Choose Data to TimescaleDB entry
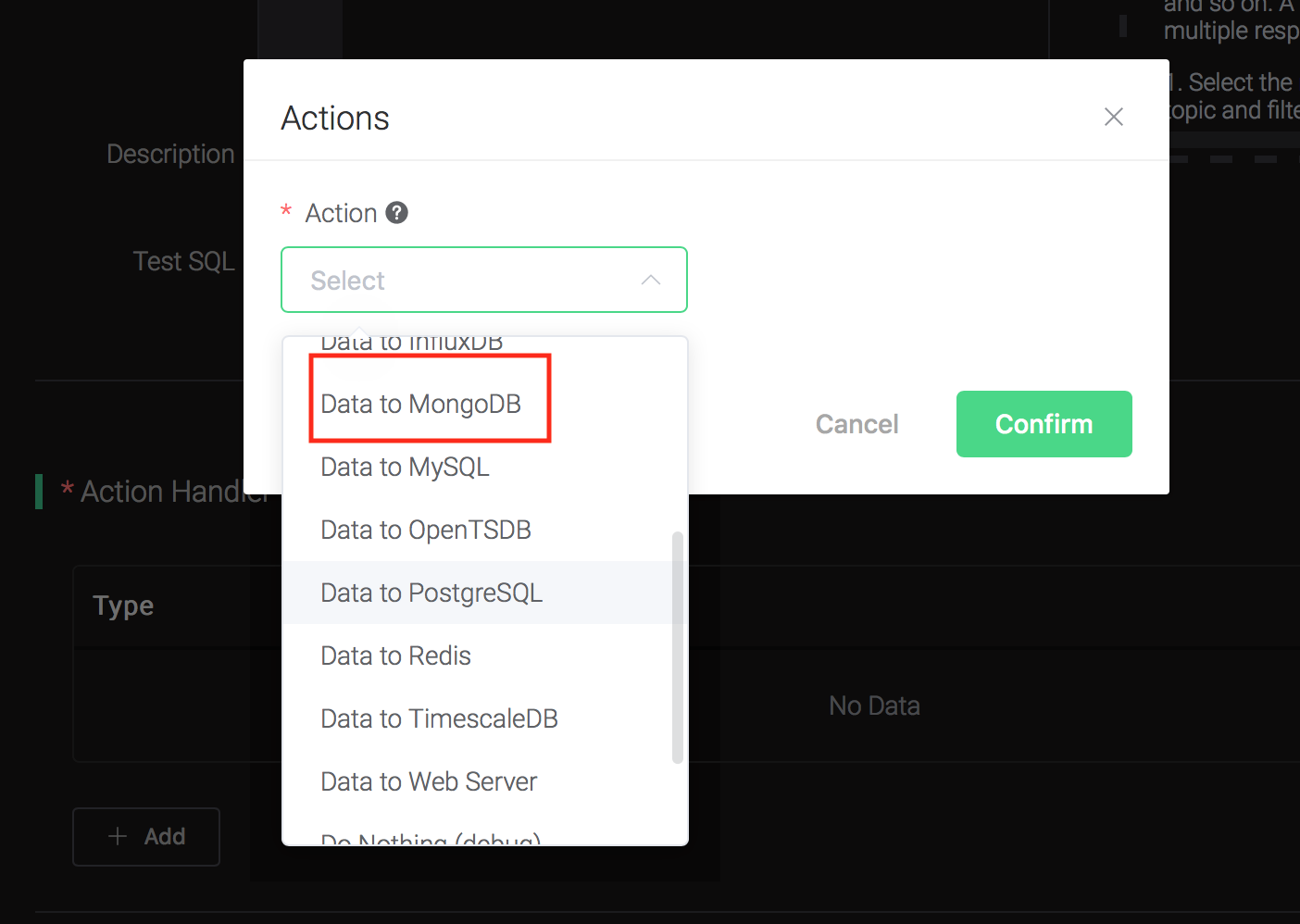The width and height of the screenshot is (1300, 924). 439,718
